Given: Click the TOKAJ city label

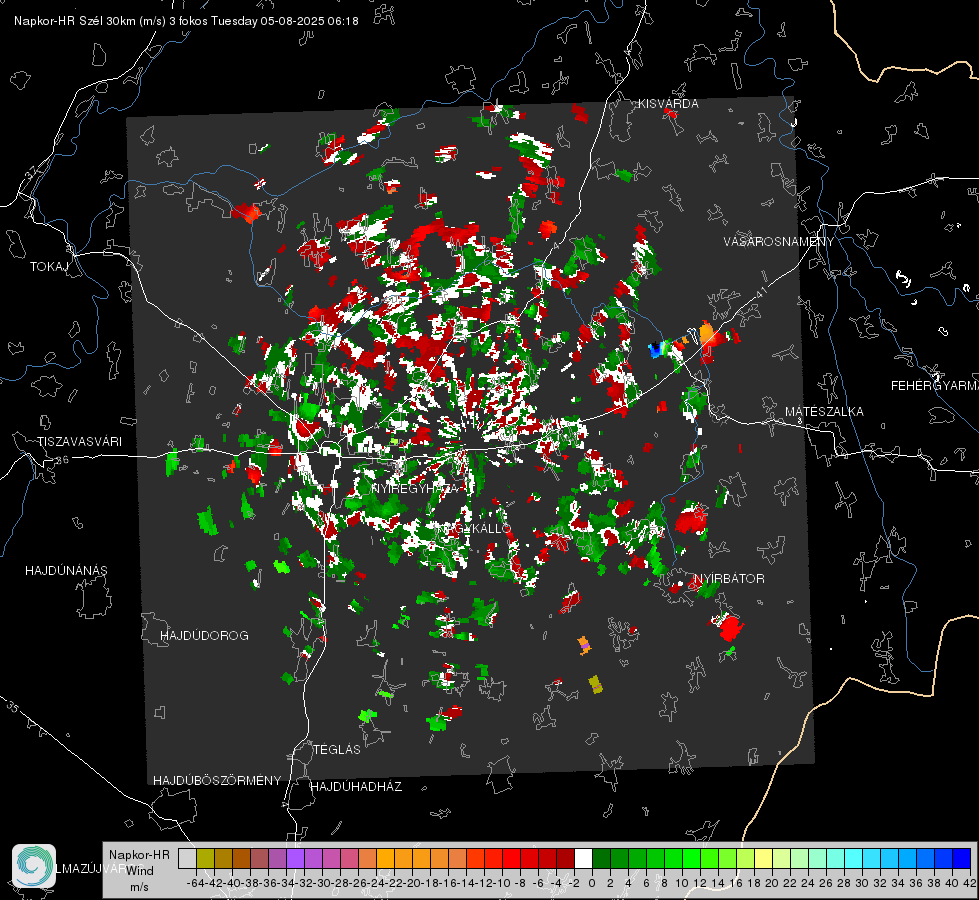Looking at the screenshot, I should pos(49,267).
